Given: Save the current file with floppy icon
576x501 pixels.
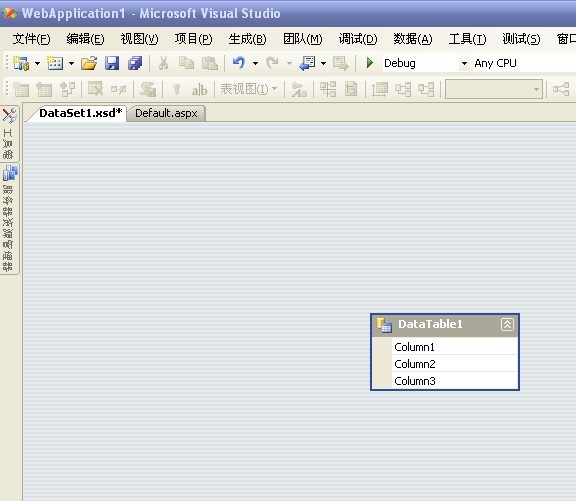Looking at the screenshot, I should [x=112, y=63].
